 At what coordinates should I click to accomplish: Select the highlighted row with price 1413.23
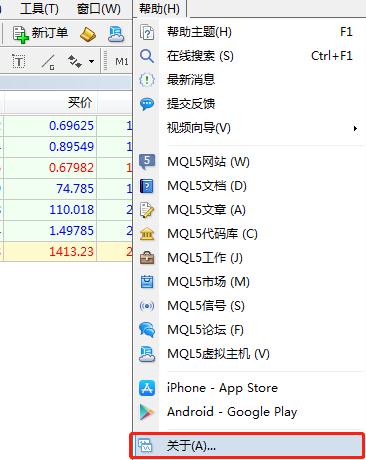[66, 251]
